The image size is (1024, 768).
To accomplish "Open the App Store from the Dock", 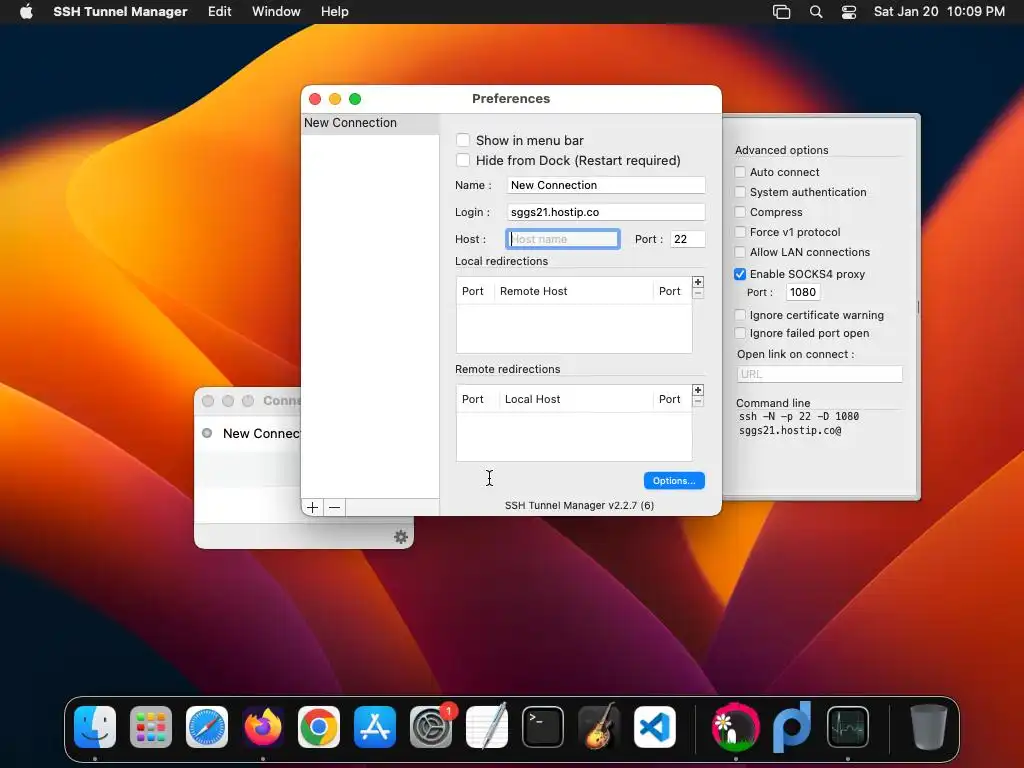I will [375, 727].
